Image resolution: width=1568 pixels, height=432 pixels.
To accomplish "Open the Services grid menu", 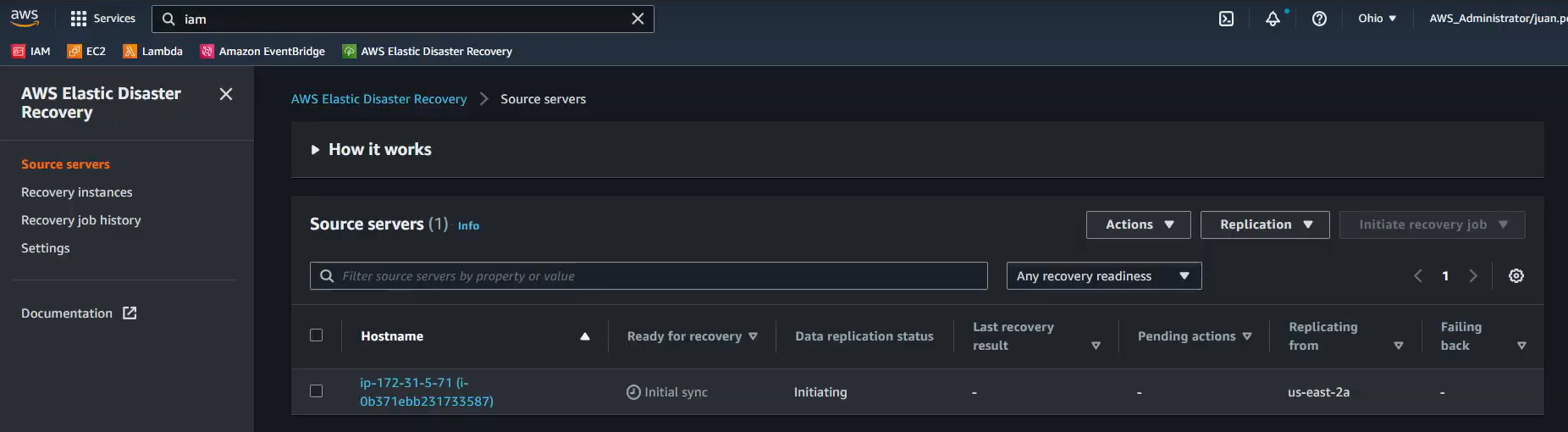I will (102, 19).
